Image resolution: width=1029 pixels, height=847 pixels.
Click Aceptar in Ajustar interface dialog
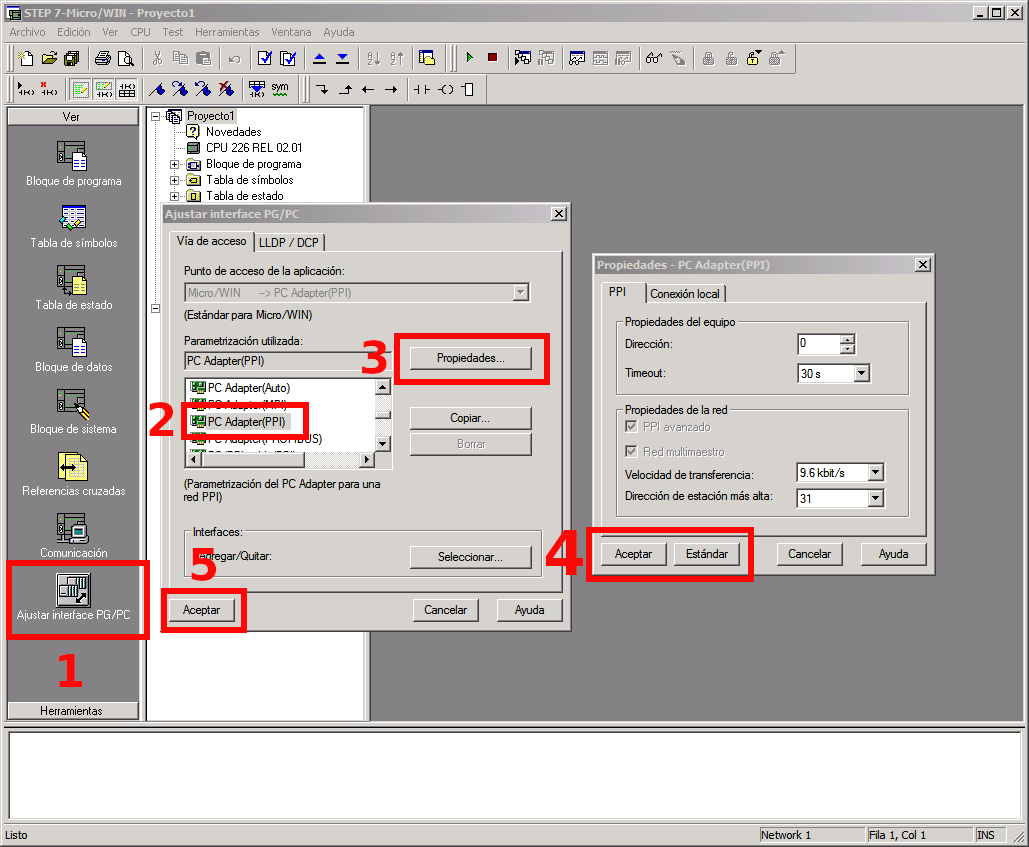(x=201, y=610)
